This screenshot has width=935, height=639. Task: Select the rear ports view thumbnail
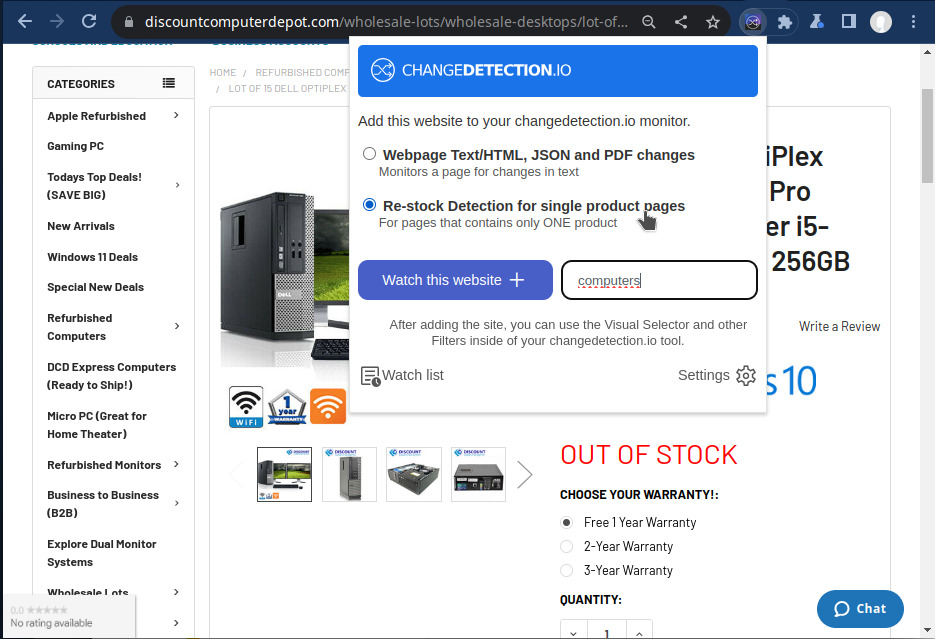point(478,474)
